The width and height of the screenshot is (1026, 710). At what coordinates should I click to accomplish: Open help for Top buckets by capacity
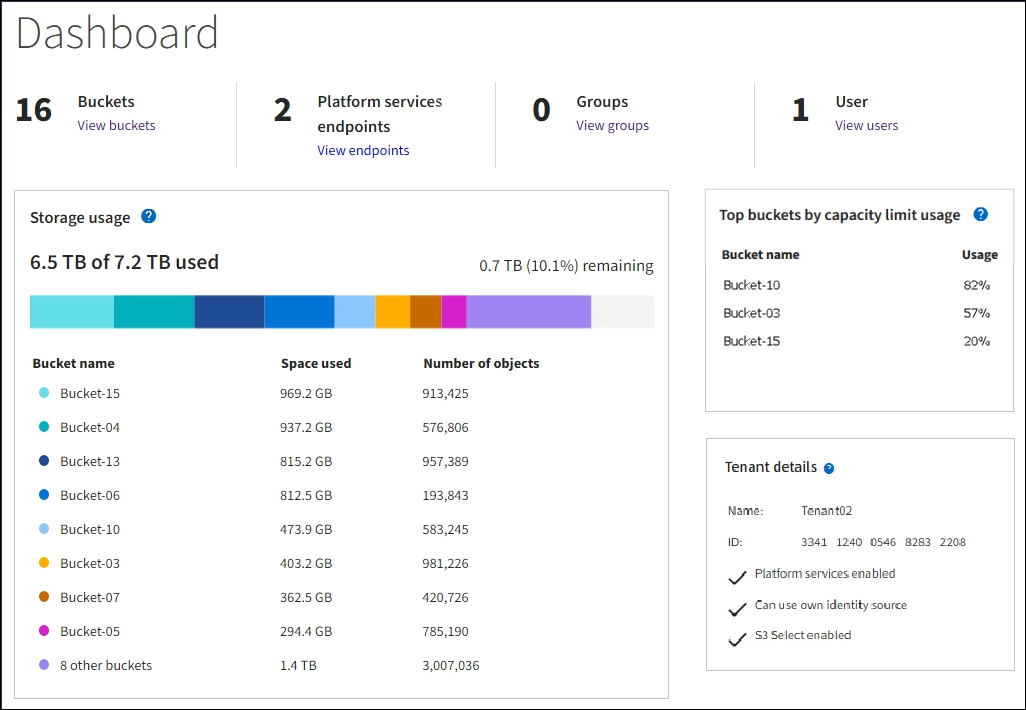click(980, 215)
